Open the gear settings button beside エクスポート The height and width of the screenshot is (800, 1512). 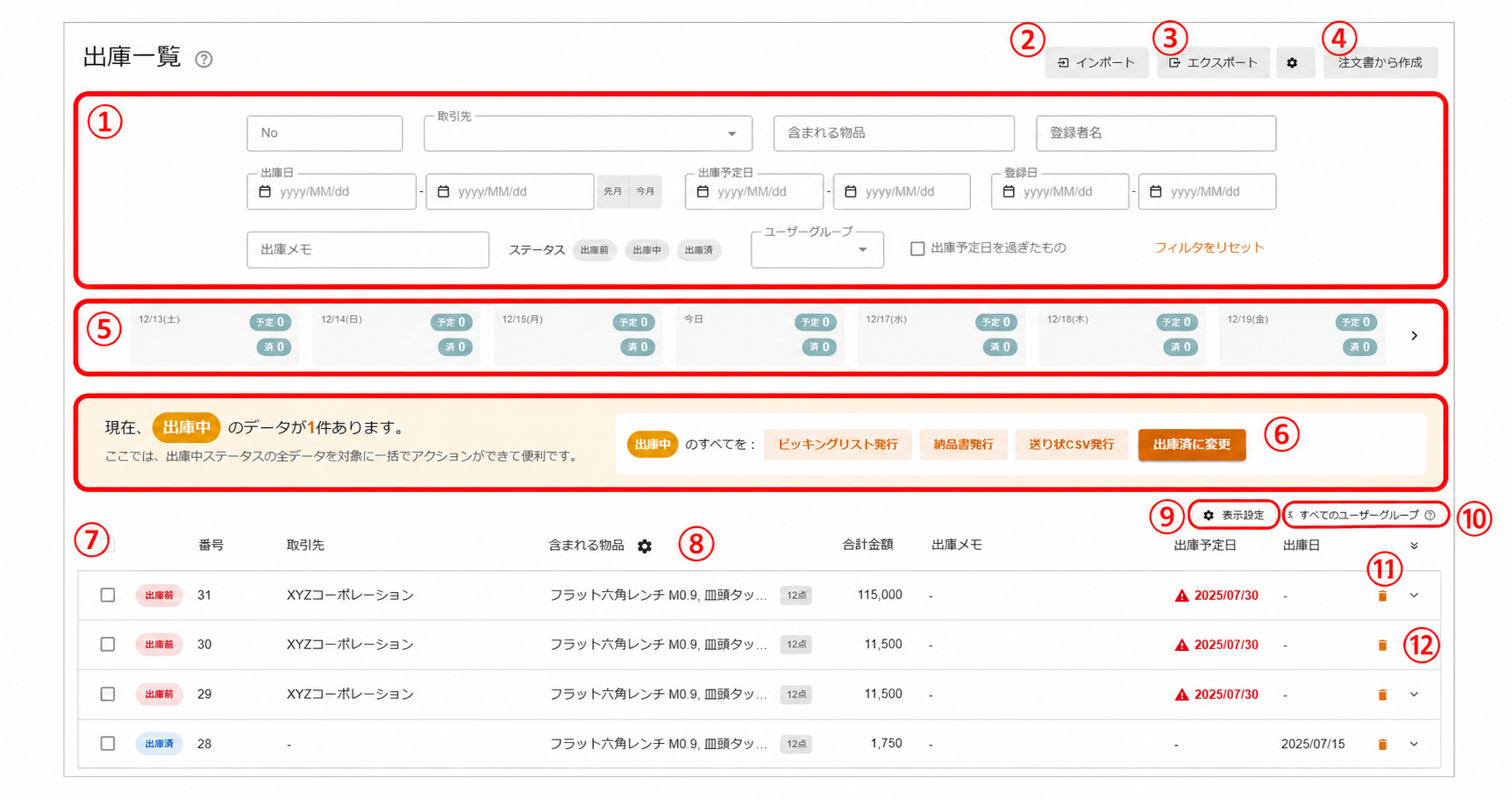coord(1292,62)
